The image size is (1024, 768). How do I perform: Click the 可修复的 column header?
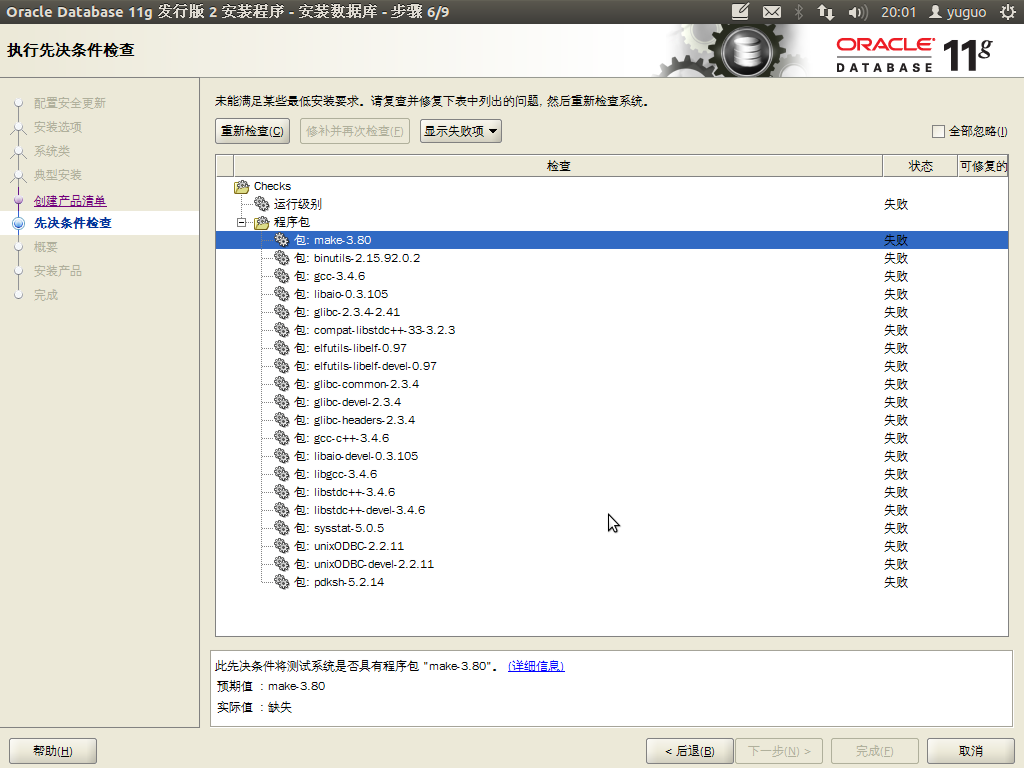click(x=983, y=166)
